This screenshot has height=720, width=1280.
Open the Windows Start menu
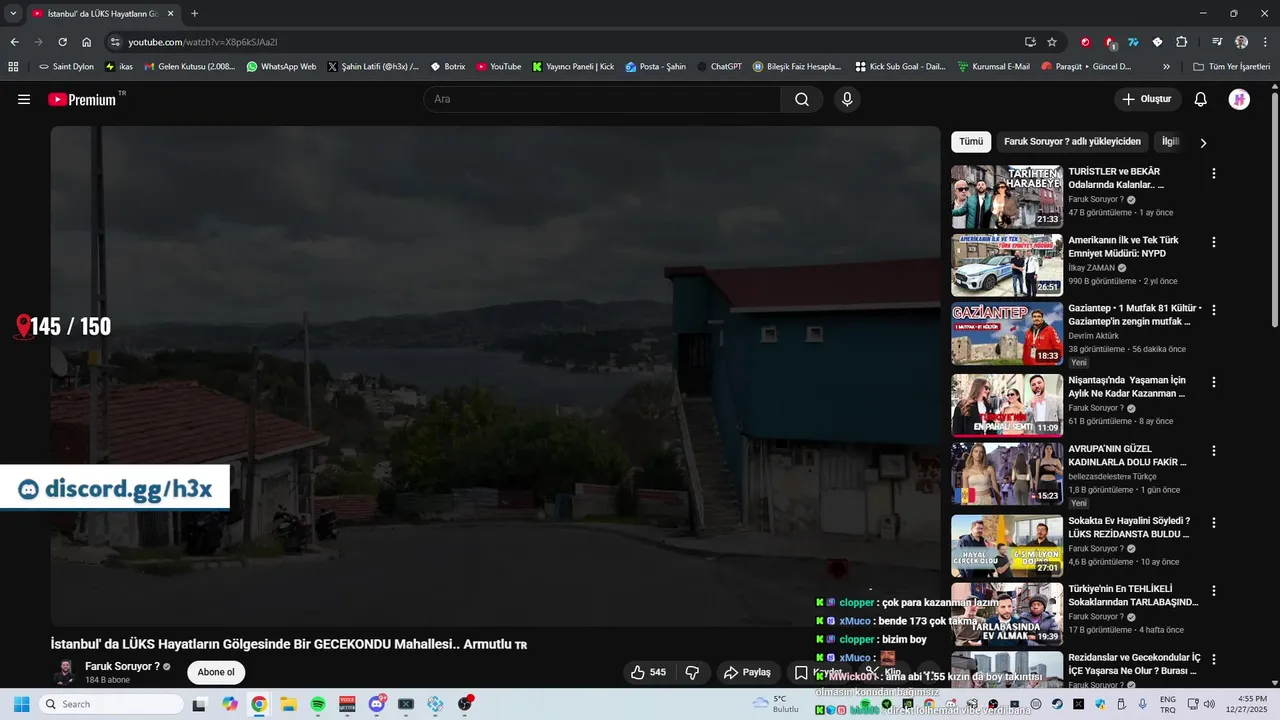click(21, 704)
